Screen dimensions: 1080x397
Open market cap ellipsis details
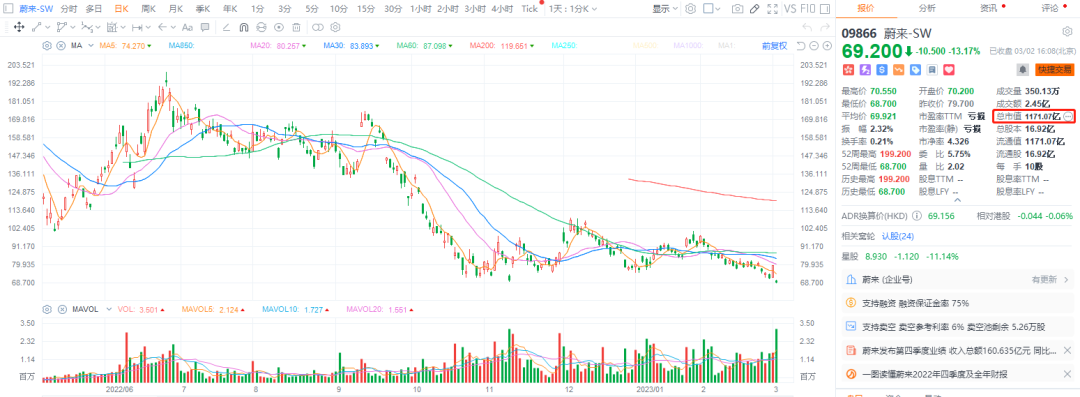coord(1068,116)
